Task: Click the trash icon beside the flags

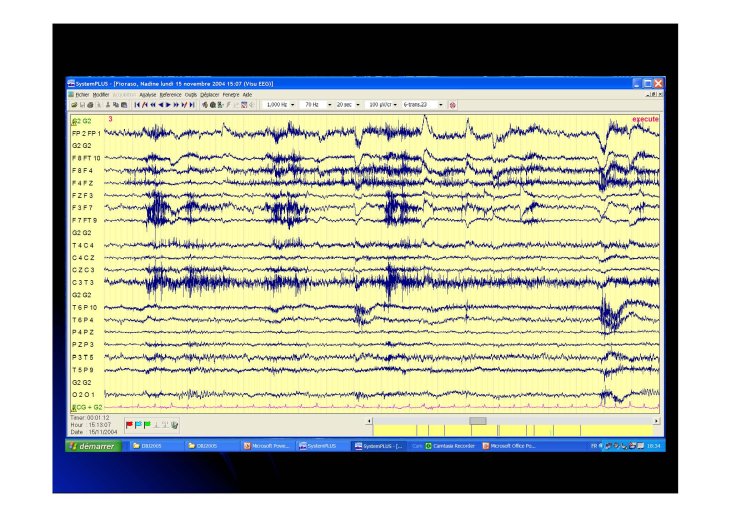Action: tap(174, 424)
